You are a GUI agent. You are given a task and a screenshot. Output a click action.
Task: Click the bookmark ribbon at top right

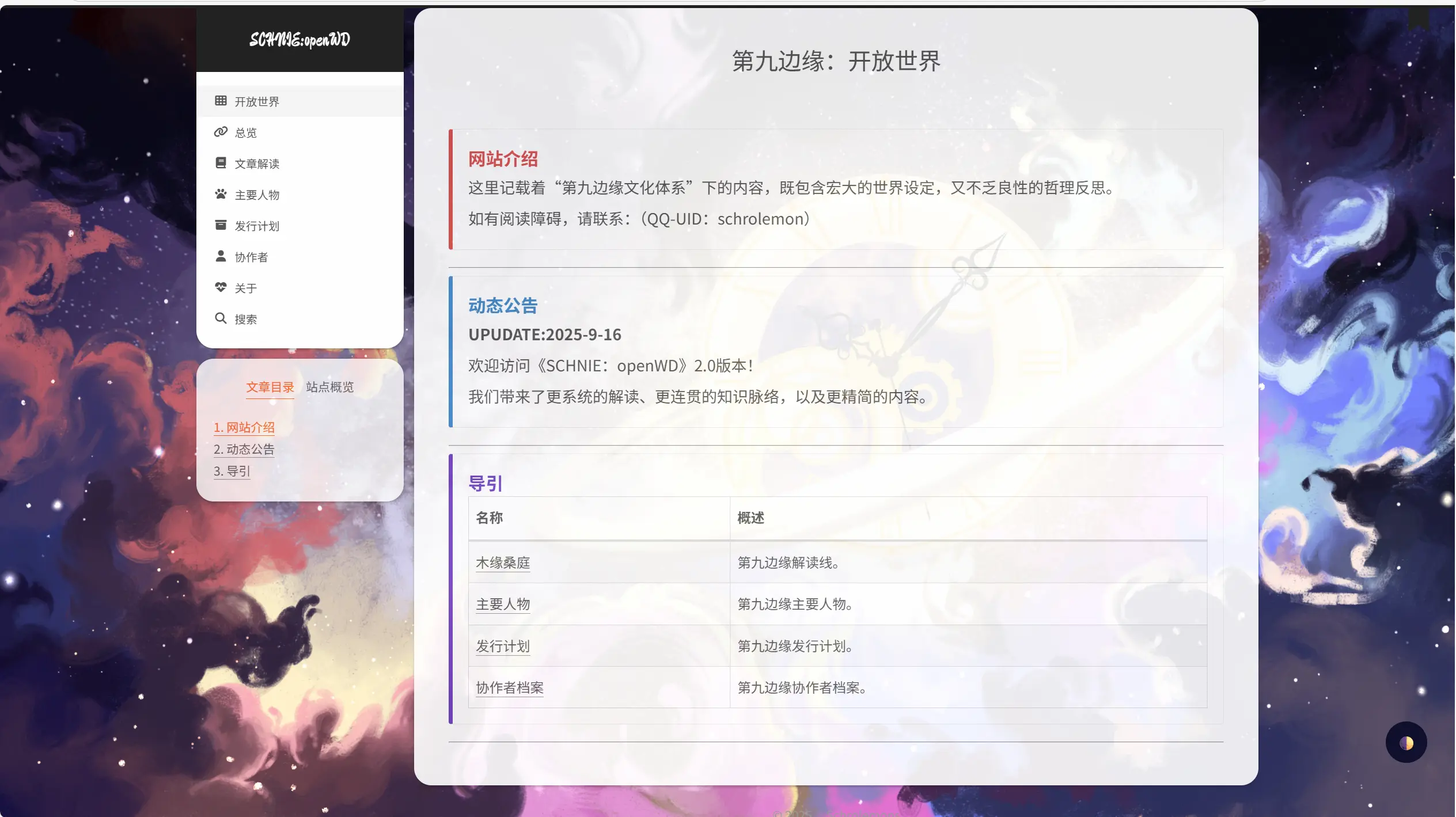1419,16
